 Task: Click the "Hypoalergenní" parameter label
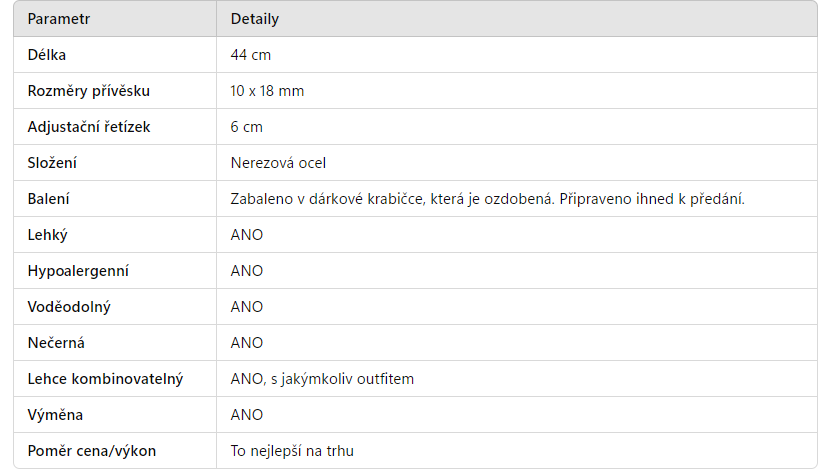[78, 271]
